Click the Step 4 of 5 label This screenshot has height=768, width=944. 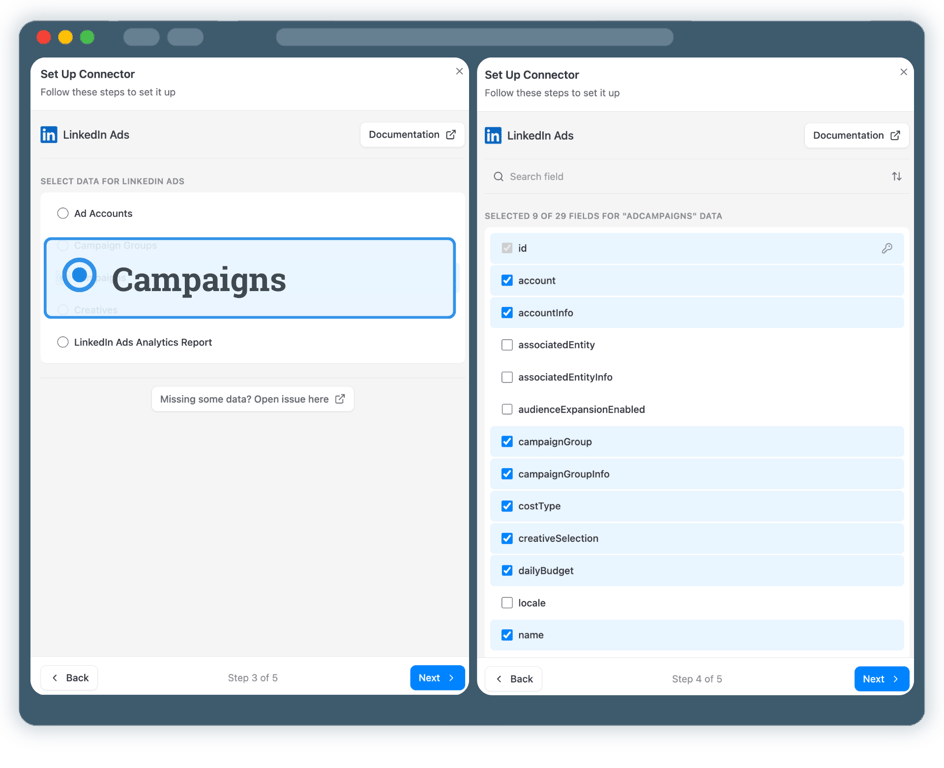pyautogui.click(x=697, y=679)
